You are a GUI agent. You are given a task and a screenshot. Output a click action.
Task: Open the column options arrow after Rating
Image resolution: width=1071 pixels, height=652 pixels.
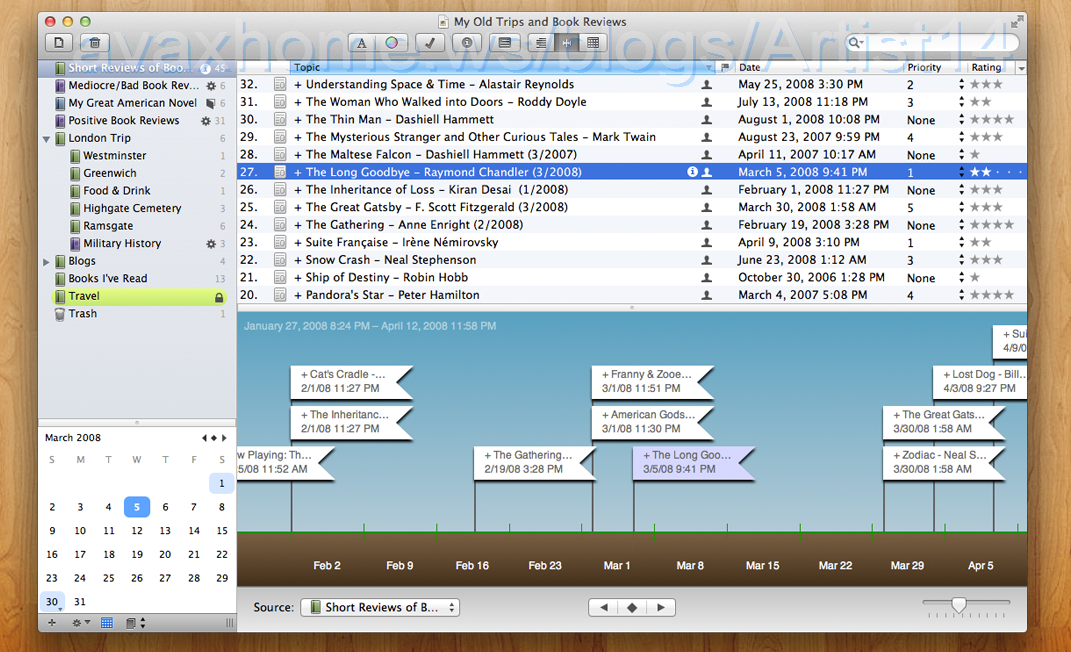1021,68
